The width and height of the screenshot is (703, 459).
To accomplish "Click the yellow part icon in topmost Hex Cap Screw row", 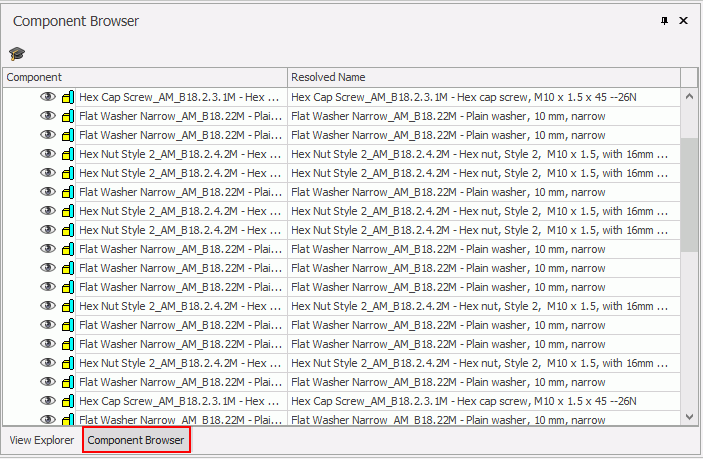I will [68, 97].
